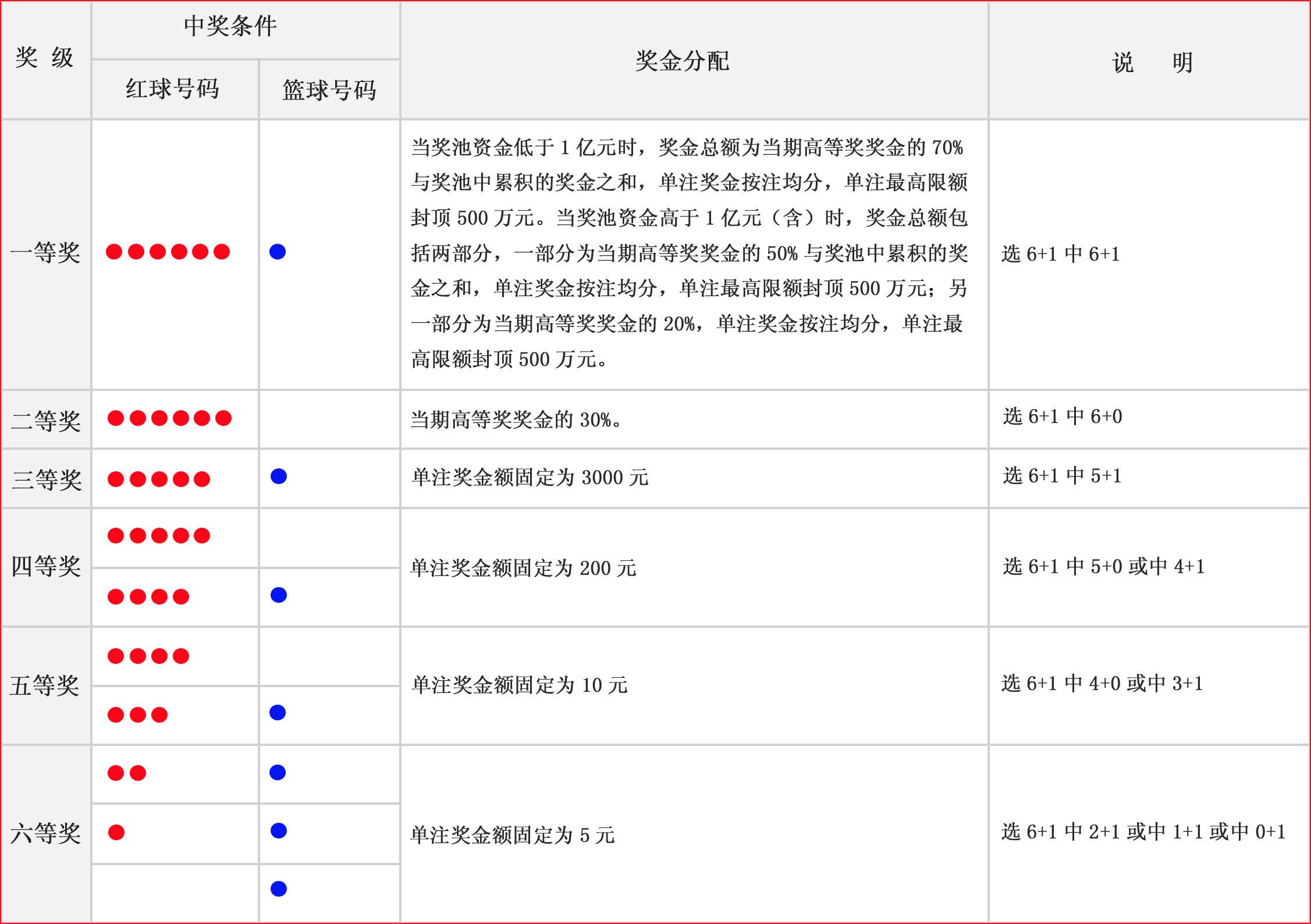
Task: Click the text 单注奖金额固定为 3000 元
Action: point(530,477)
